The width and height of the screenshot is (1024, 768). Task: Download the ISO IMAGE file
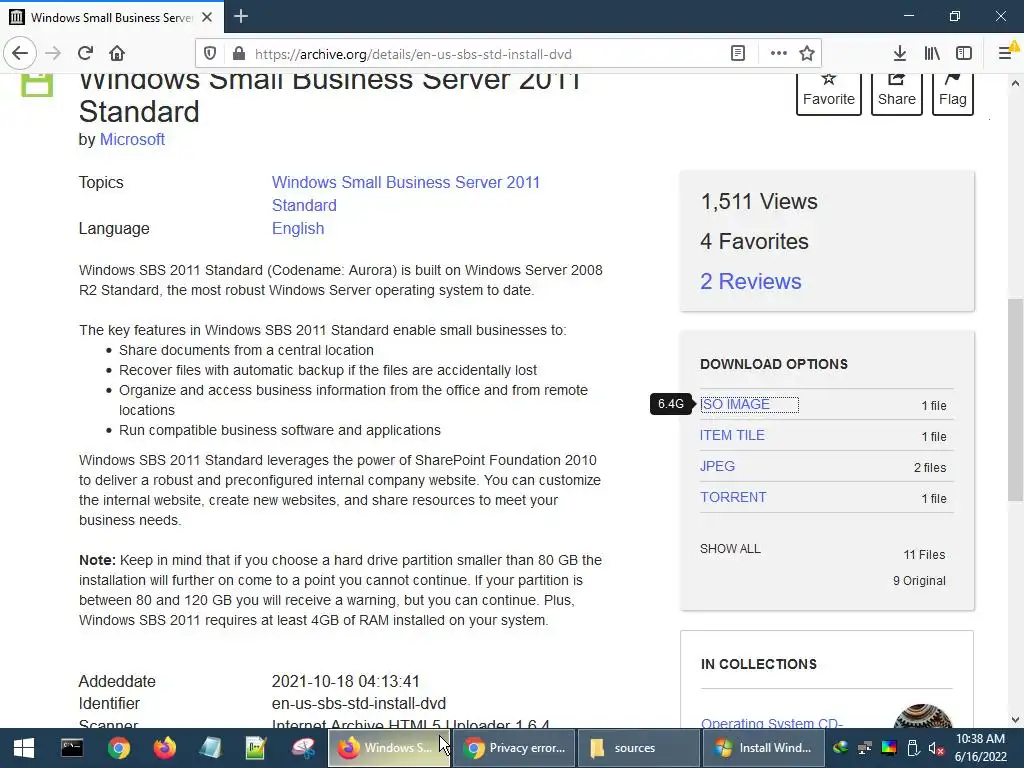[x=735, y=404]
